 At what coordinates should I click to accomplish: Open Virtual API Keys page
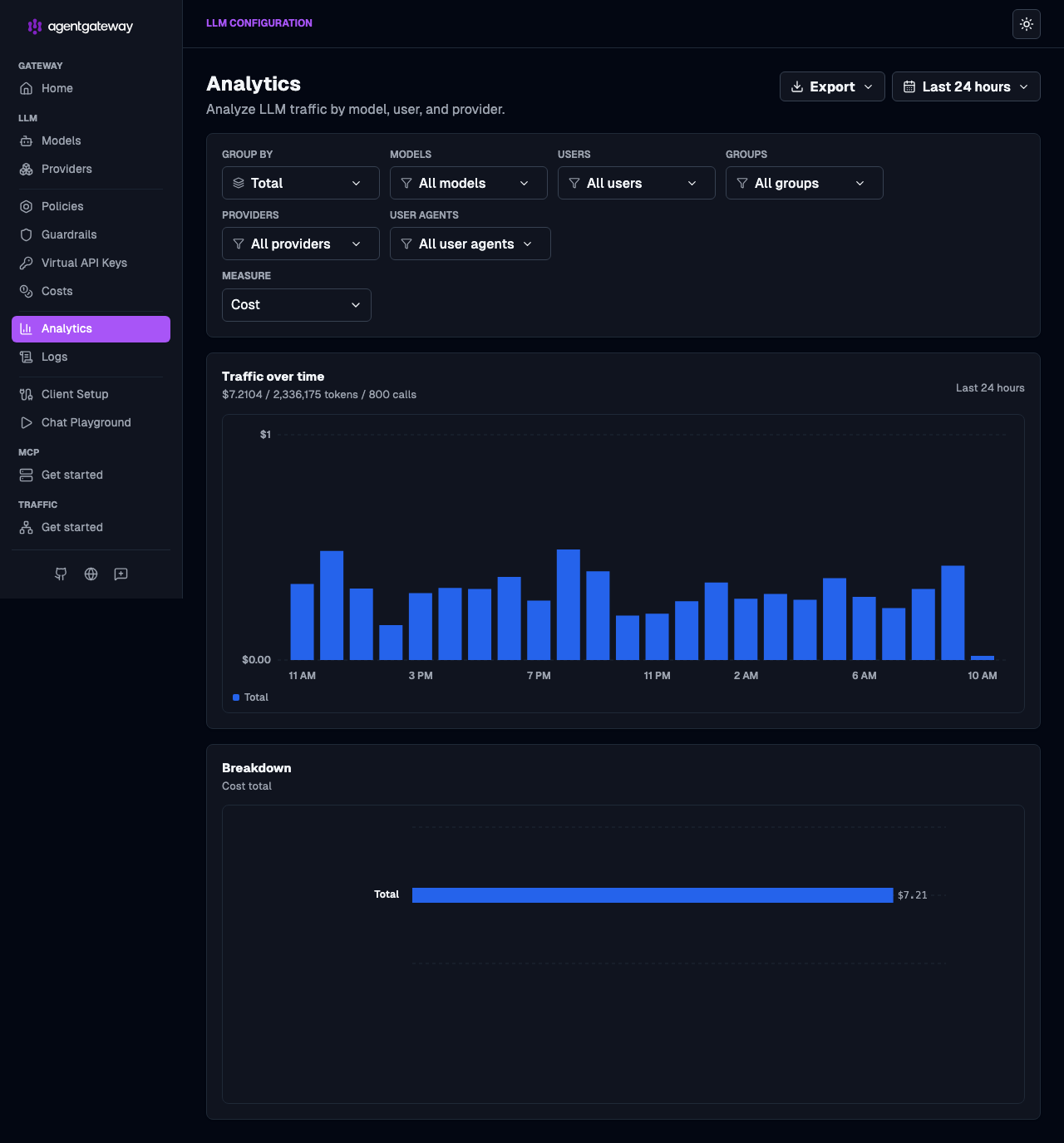(91, 263)
